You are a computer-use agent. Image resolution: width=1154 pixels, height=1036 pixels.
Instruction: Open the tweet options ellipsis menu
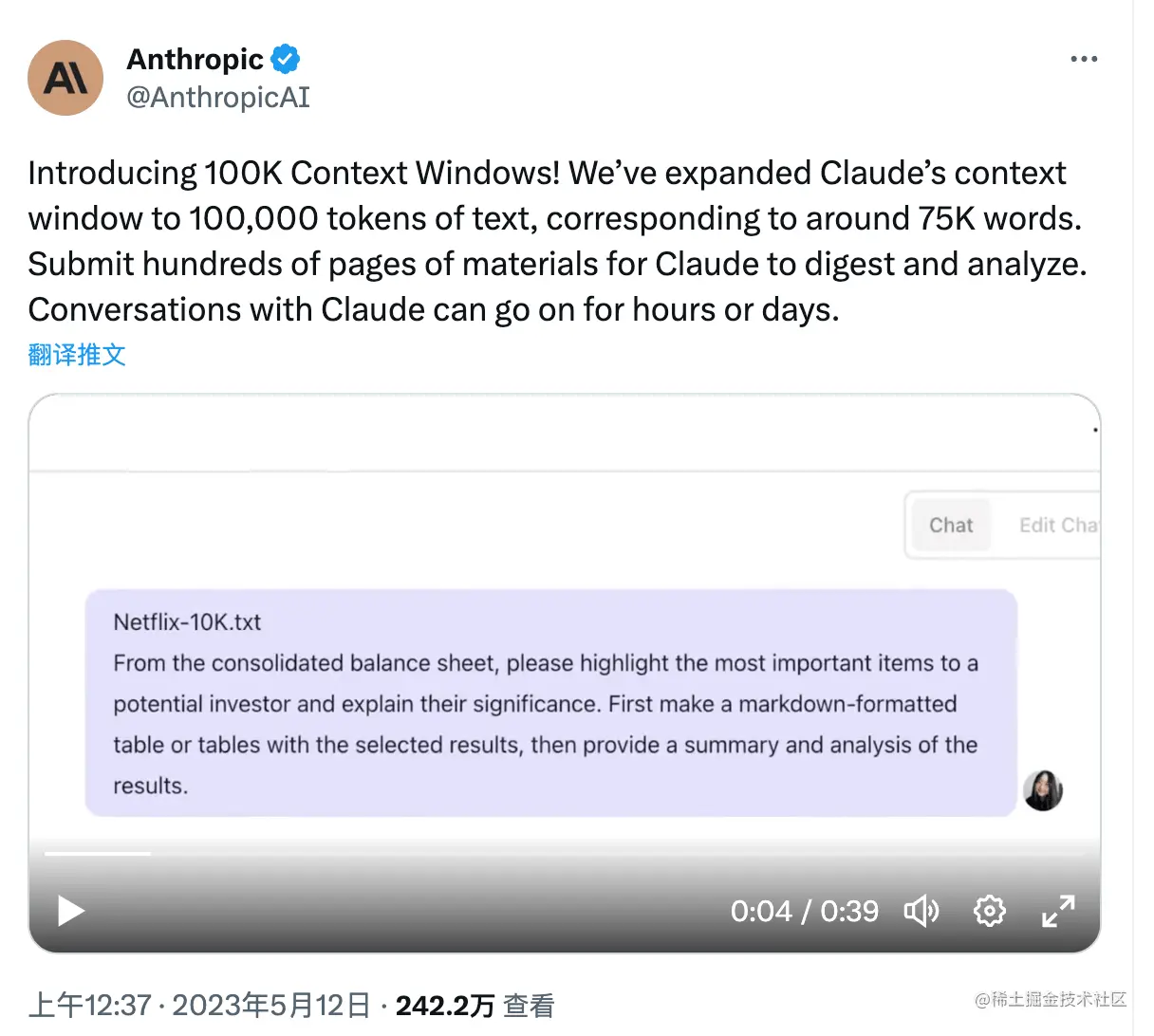[x=1084, y=59]
